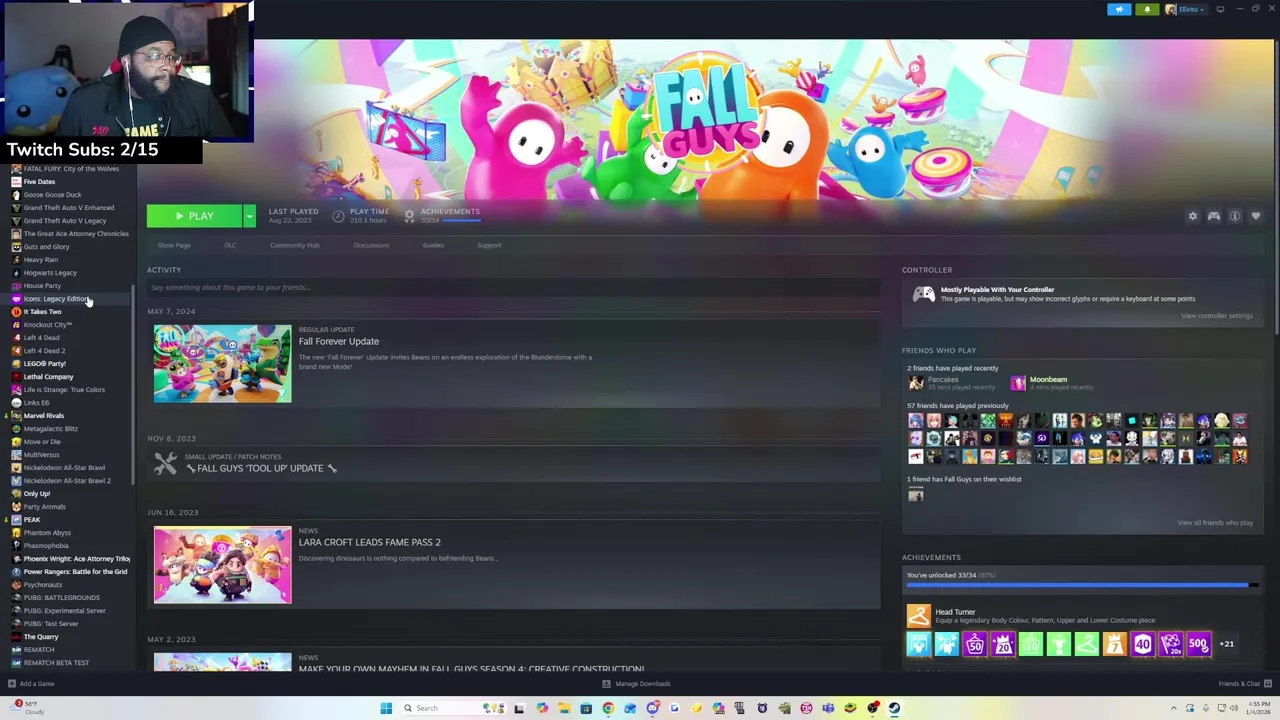Select PUBG: BATTLEGROUNDS in the library list
Image resolution: width=1280 pixels, height=720 pixels.
(61, 598)
